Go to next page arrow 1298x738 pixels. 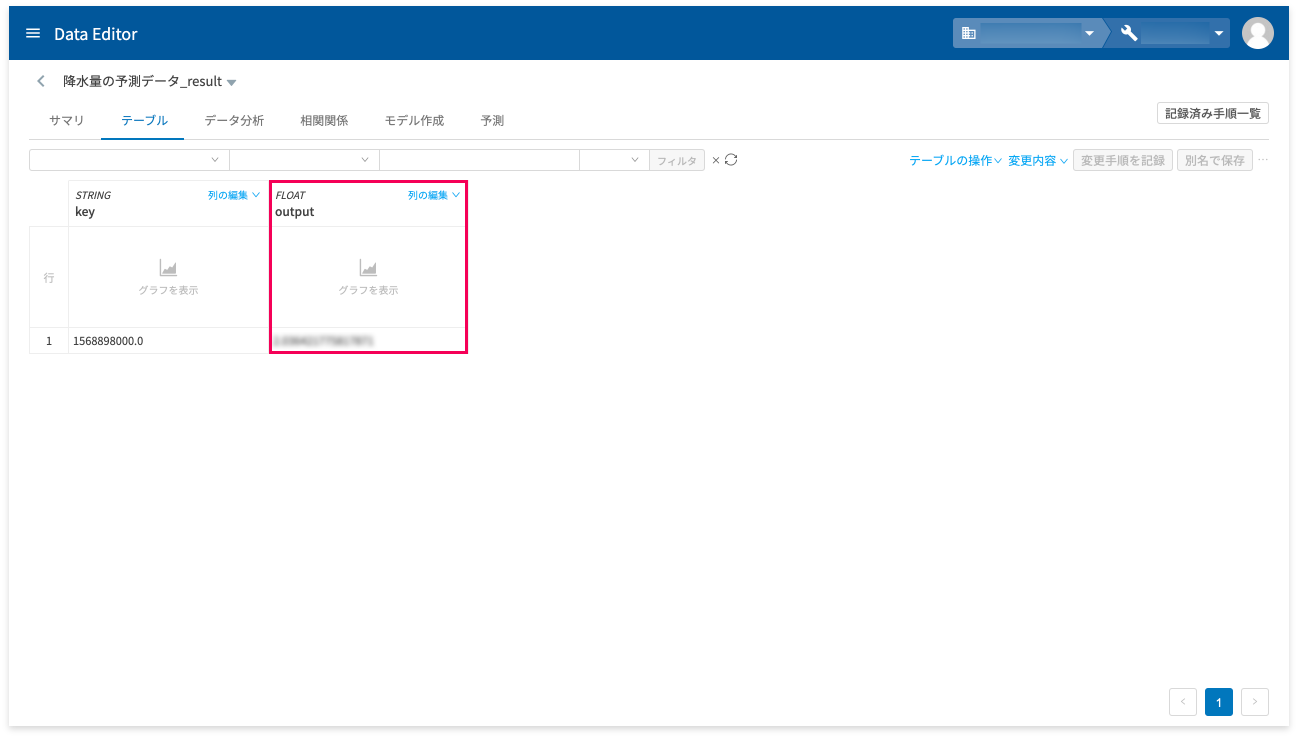pyautogui.click(x=1255, y=702)
